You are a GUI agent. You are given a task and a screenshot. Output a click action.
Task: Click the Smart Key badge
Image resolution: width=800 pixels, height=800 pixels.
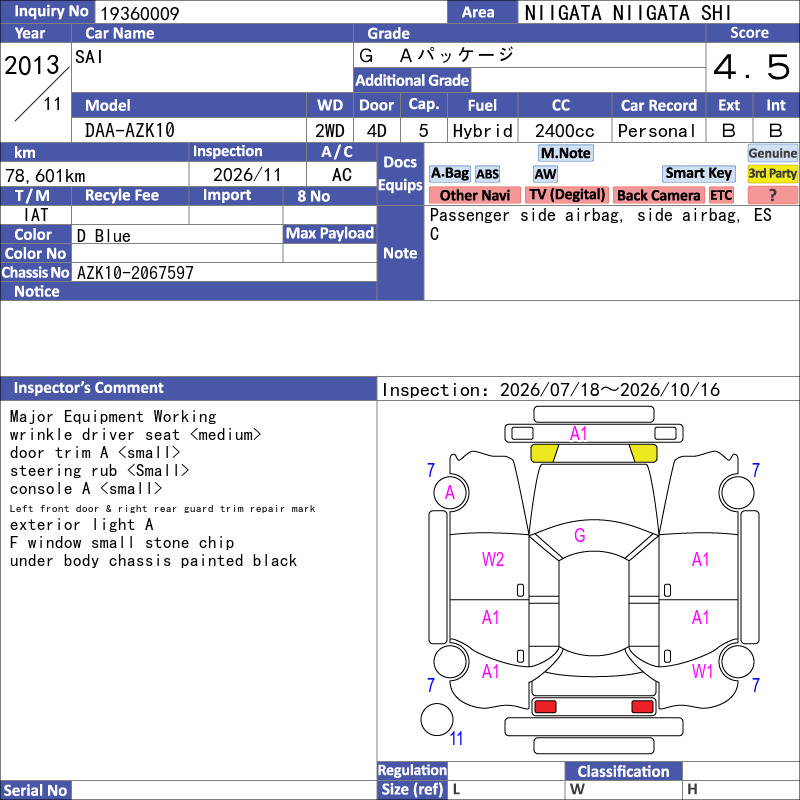[698, 174]
